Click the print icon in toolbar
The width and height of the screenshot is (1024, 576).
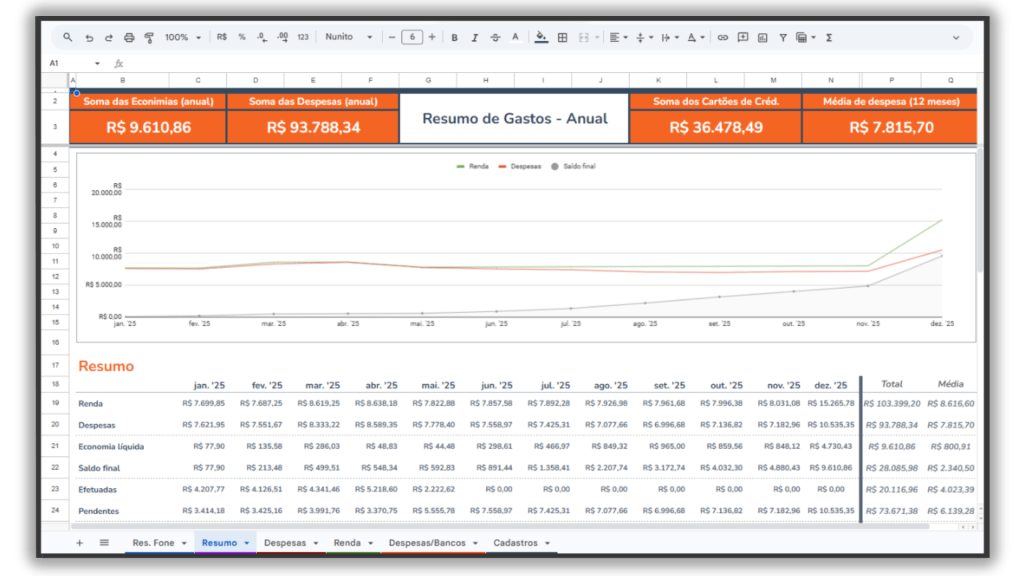tap(129, 37)
